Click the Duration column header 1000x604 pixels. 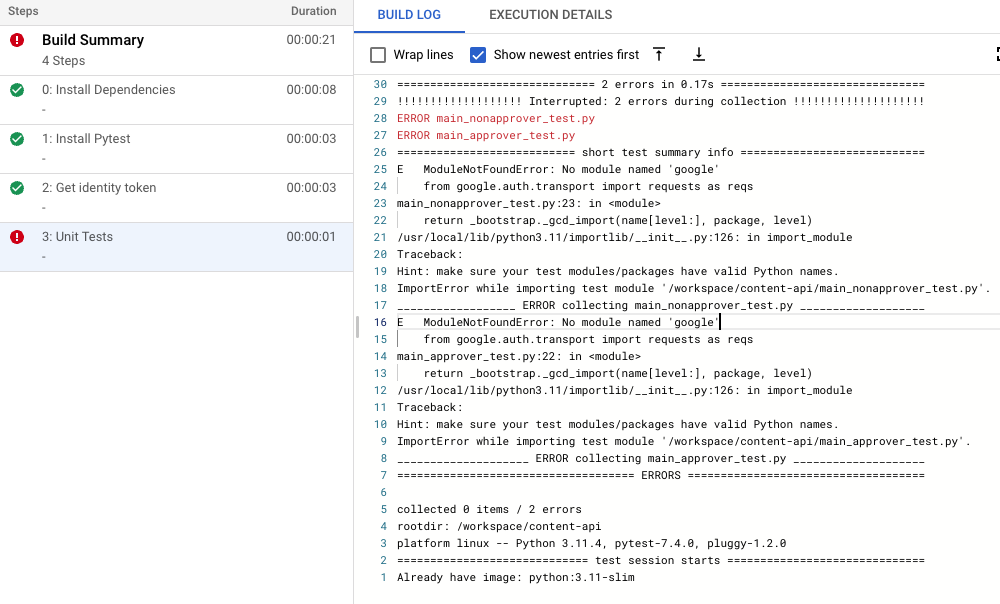pos(313,11)
